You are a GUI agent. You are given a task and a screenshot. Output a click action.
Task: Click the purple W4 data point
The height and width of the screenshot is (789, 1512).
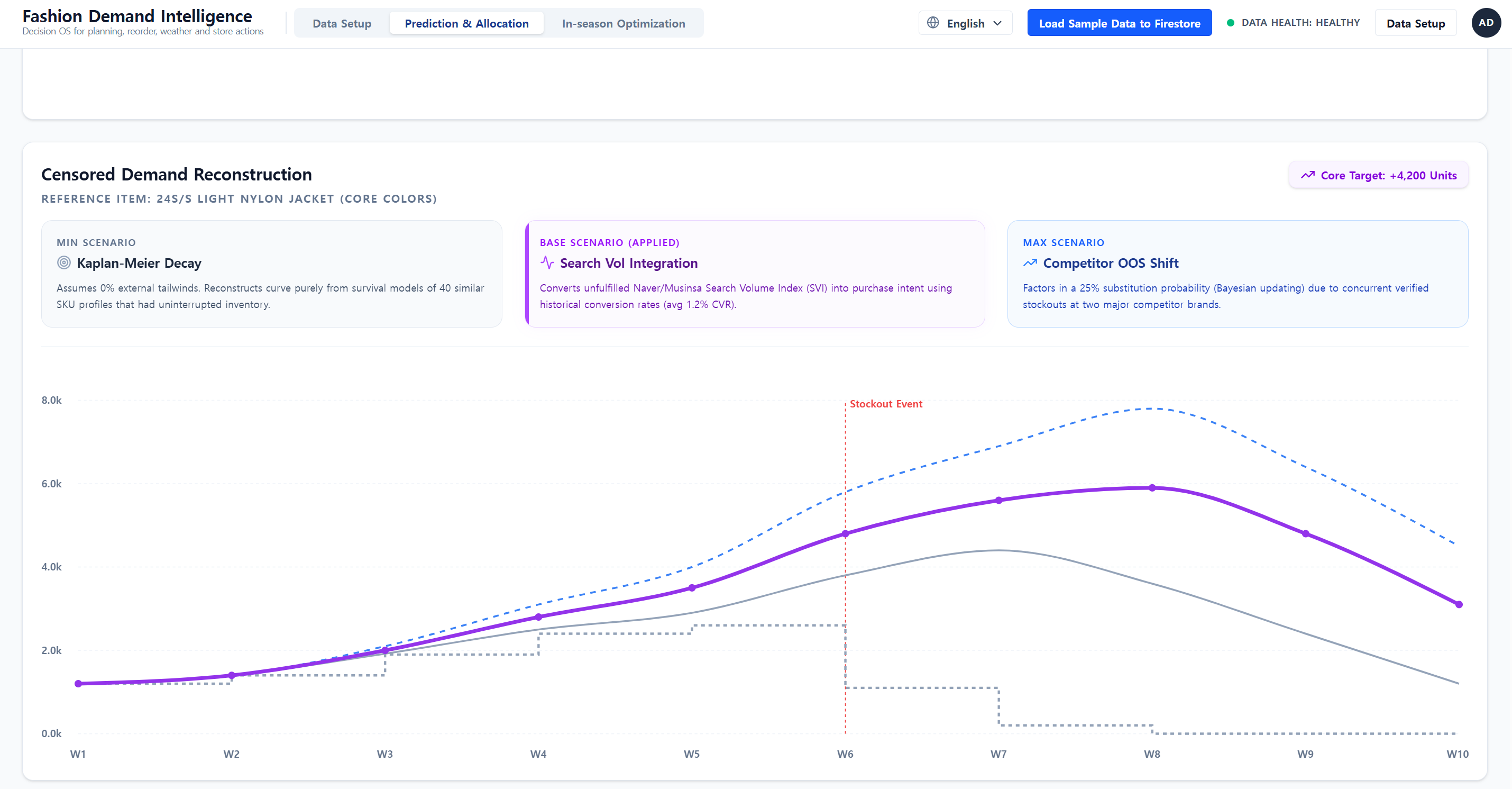[538, 617]
